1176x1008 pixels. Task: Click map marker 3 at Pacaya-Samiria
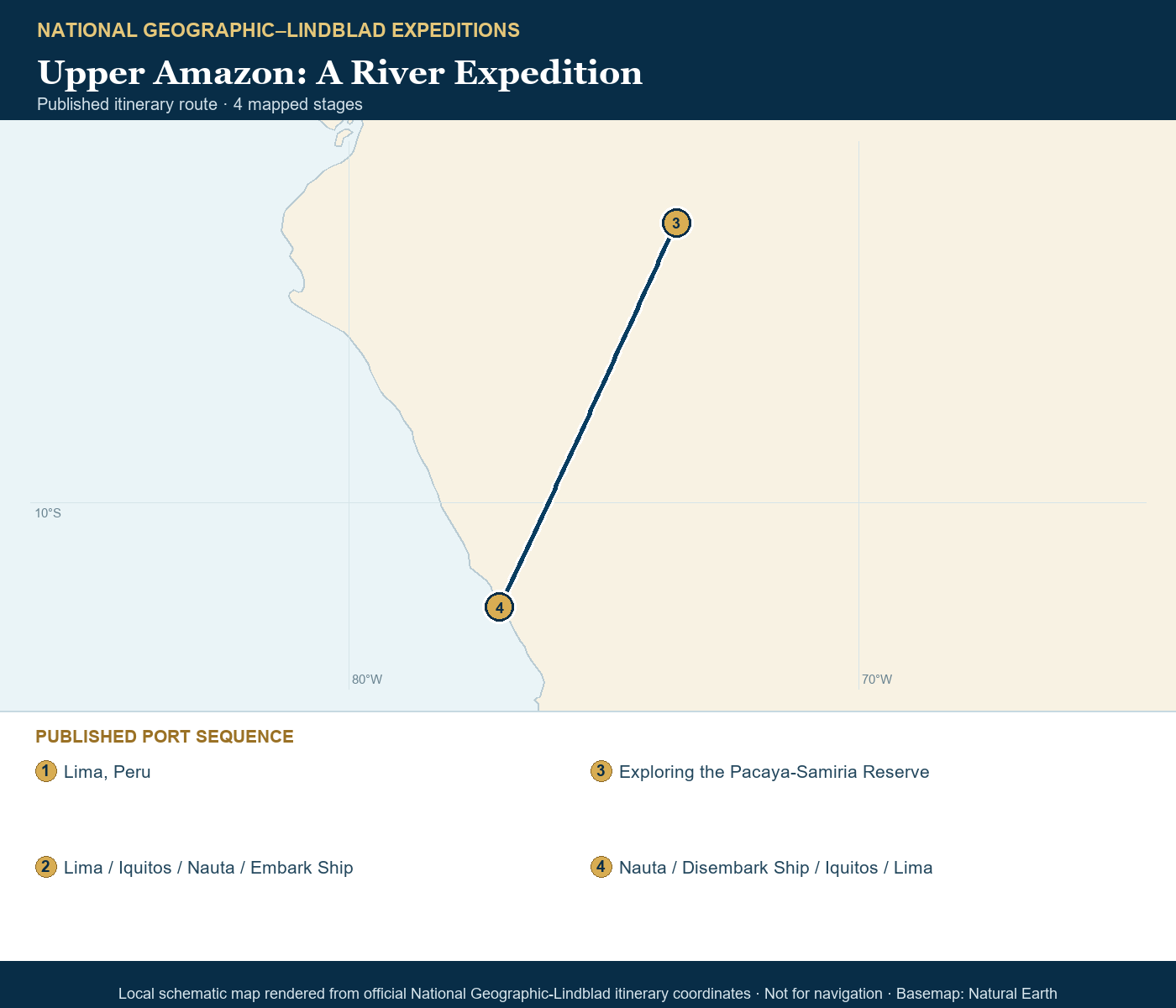(x=676, y=223)
